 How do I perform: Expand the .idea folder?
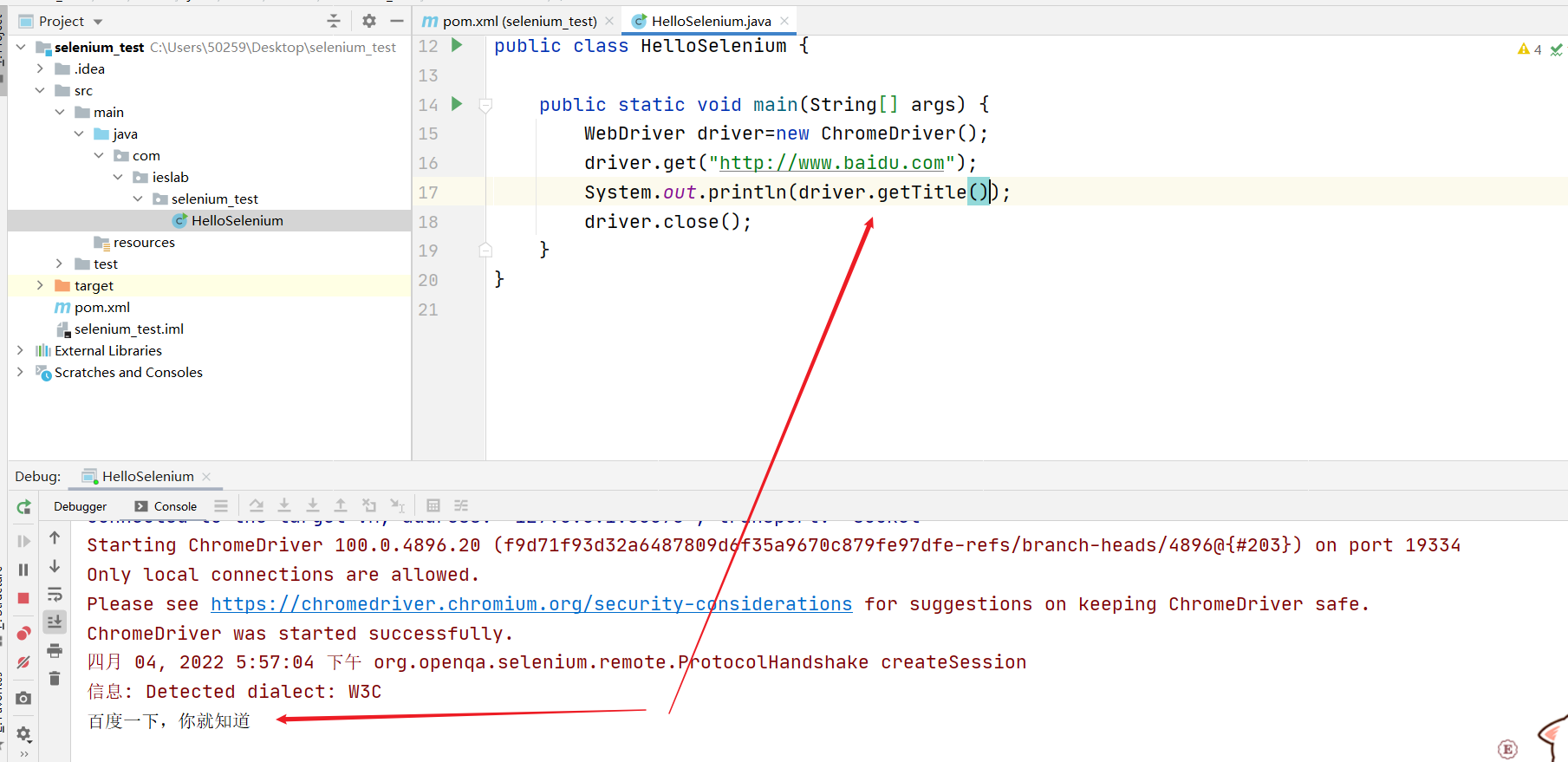point(40,68)
